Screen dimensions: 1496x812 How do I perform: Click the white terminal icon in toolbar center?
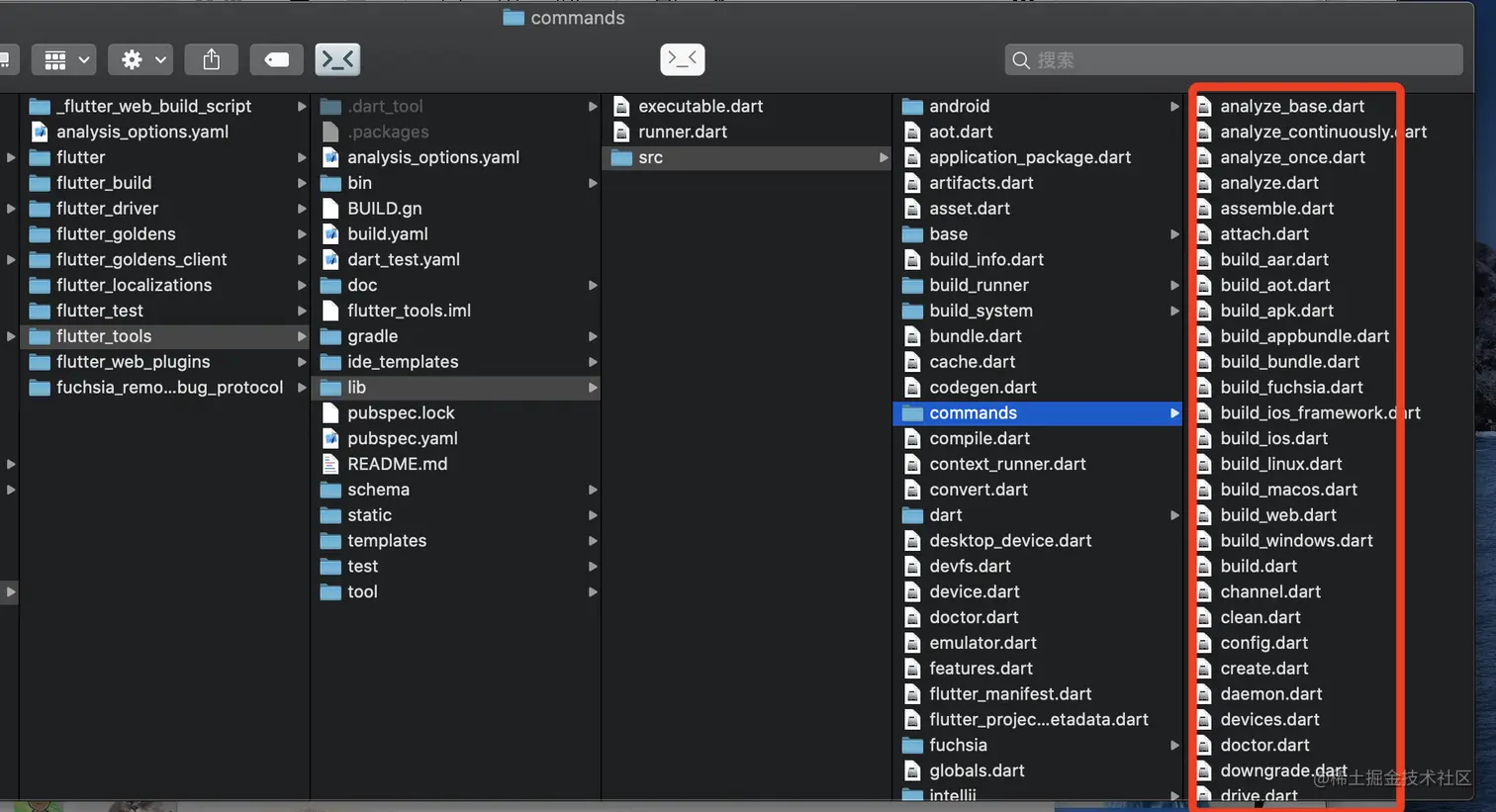point(683,59)
